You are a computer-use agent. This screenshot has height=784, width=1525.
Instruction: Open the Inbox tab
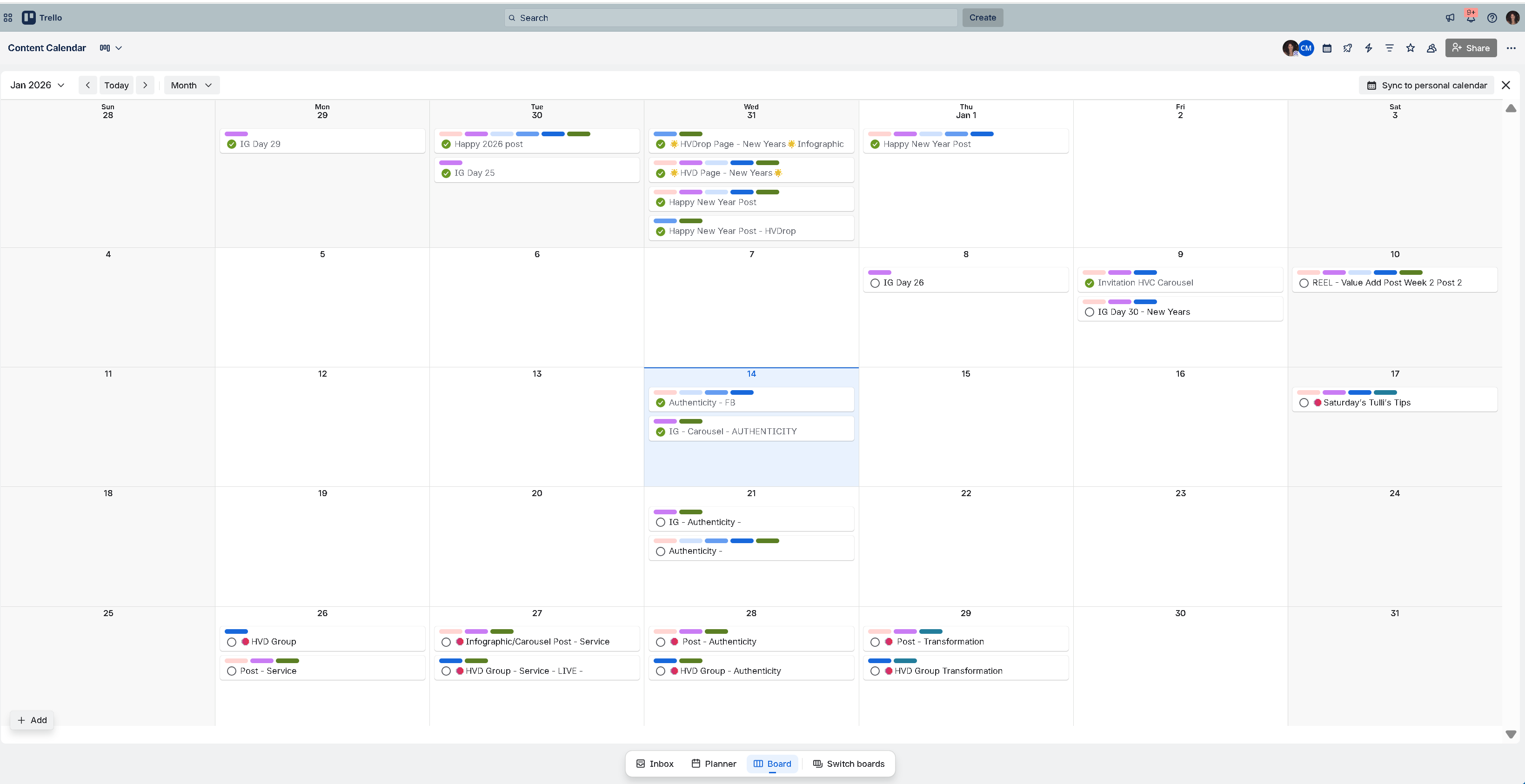(654, 763)
